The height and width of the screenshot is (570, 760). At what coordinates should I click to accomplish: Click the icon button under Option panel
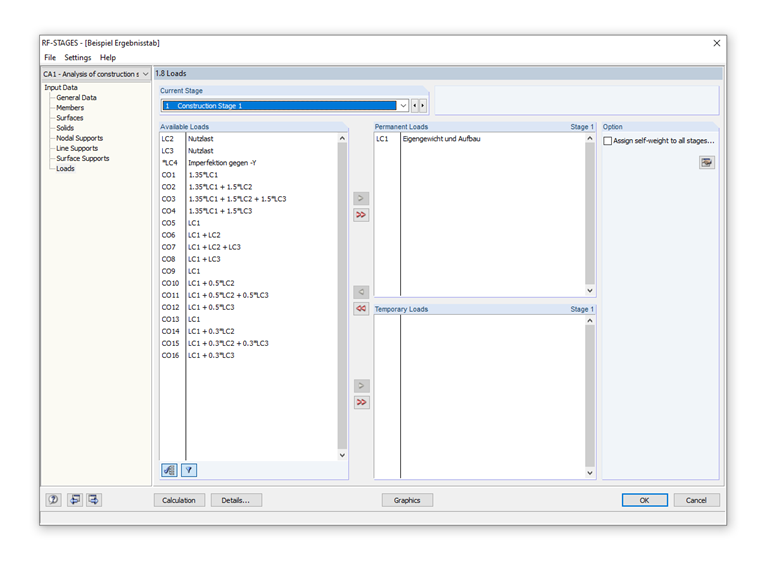(707, 162)
